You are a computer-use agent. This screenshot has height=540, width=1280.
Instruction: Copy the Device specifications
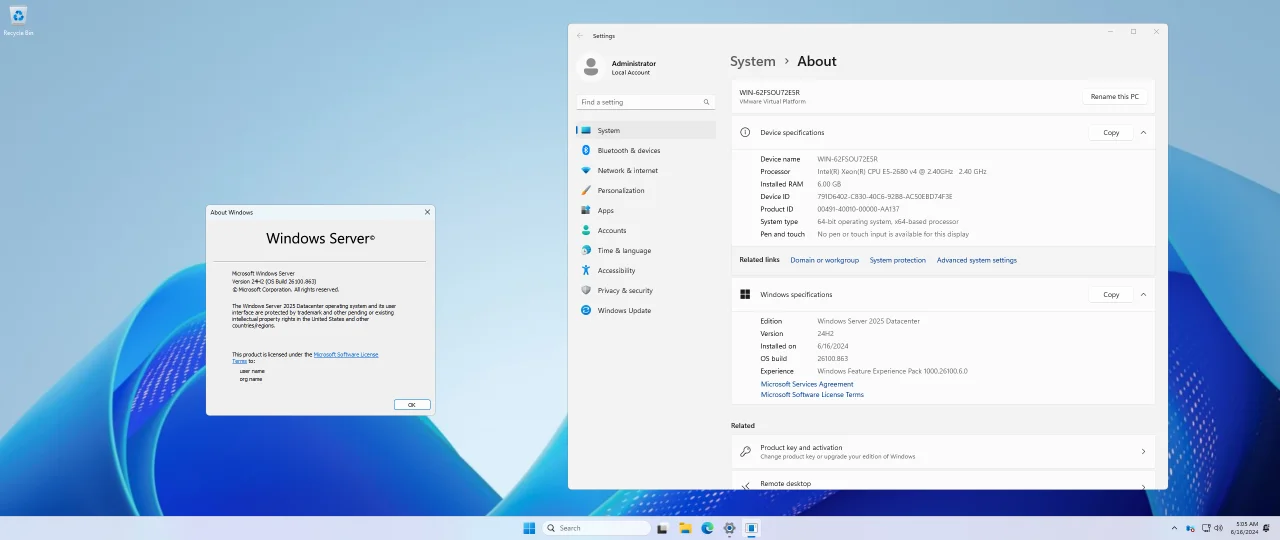tap(1111, 132)
